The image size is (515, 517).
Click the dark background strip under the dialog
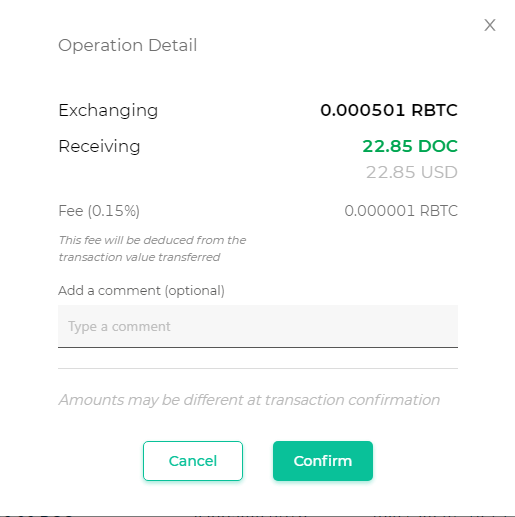(x=257, y=516)
